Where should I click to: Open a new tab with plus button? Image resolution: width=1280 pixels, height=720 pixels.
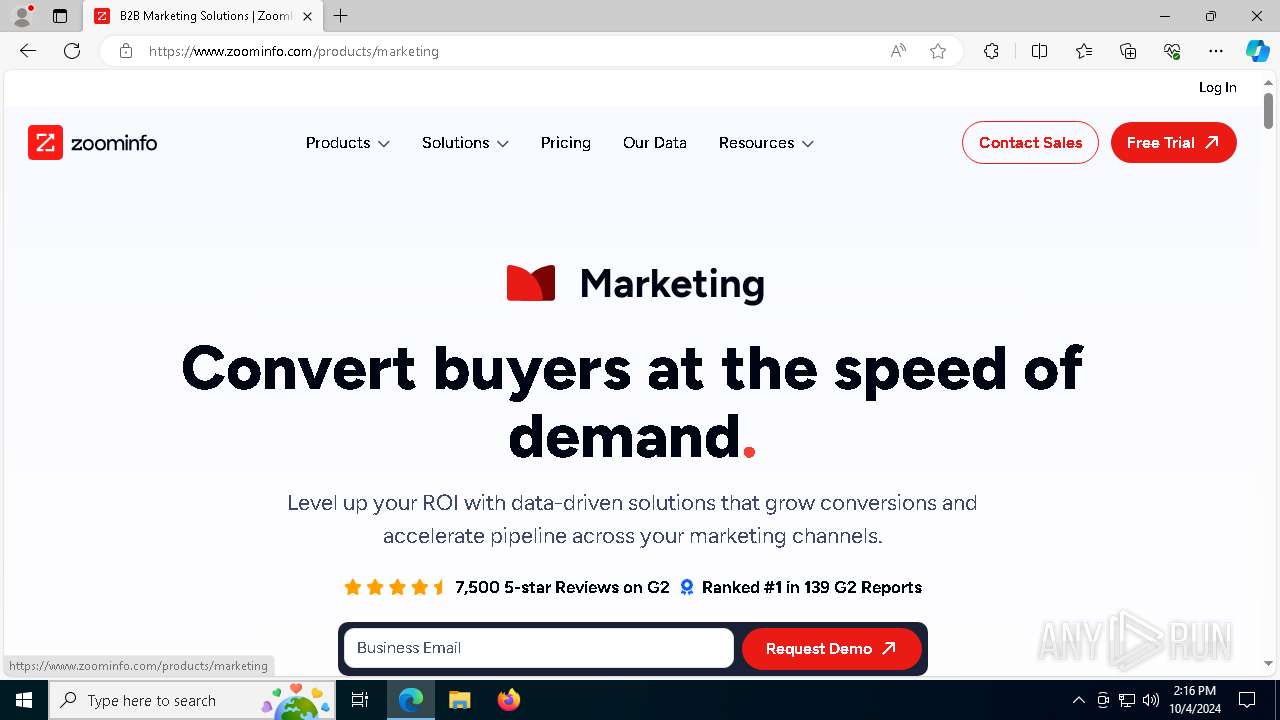coord(341,16)
